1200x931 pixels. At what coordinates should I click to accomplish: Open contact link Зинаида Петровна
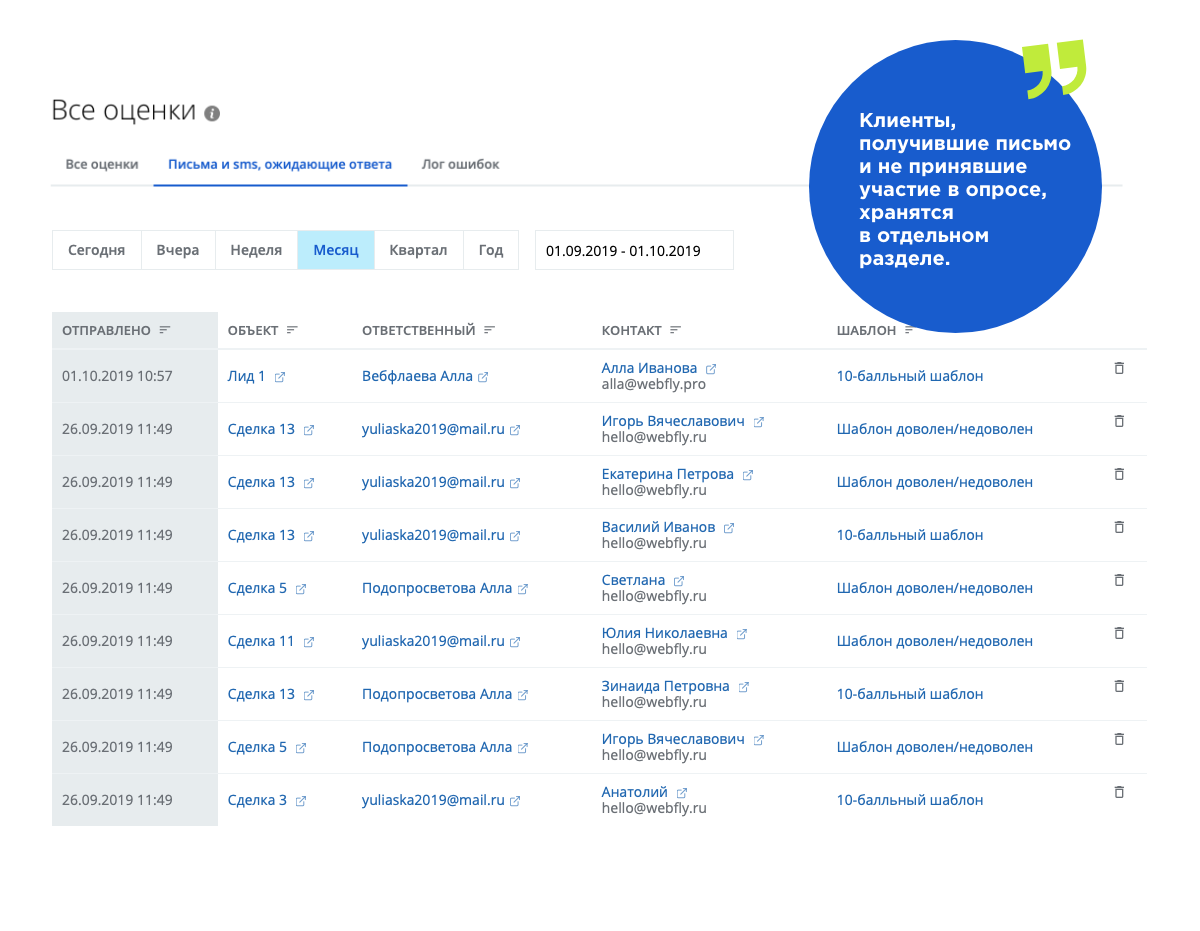tap(666, 686)
